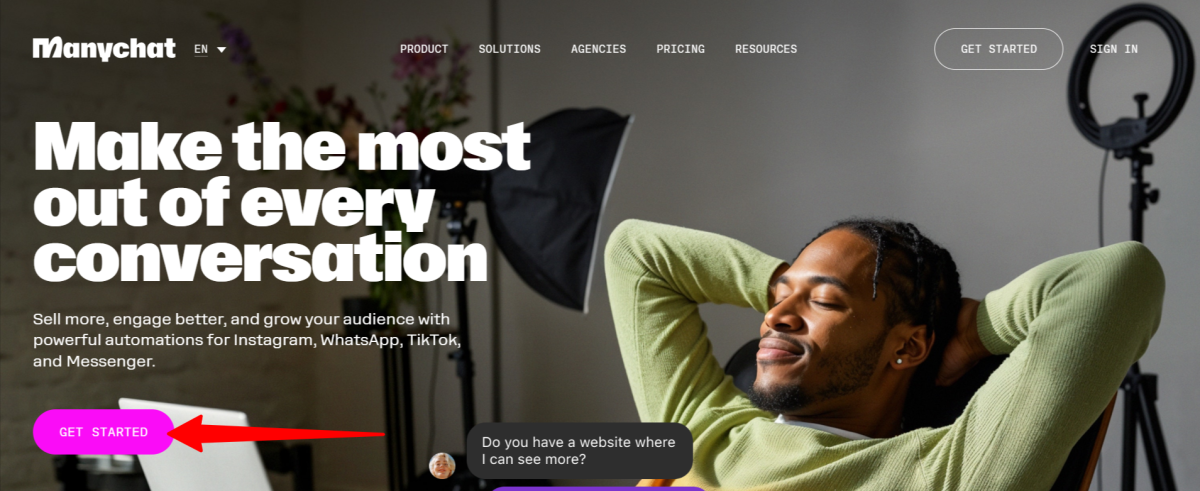Image resolution: width=1200 pixels, height=491 pixels.
Task: Open the RESOURCES menu
Action: point(766,49)
